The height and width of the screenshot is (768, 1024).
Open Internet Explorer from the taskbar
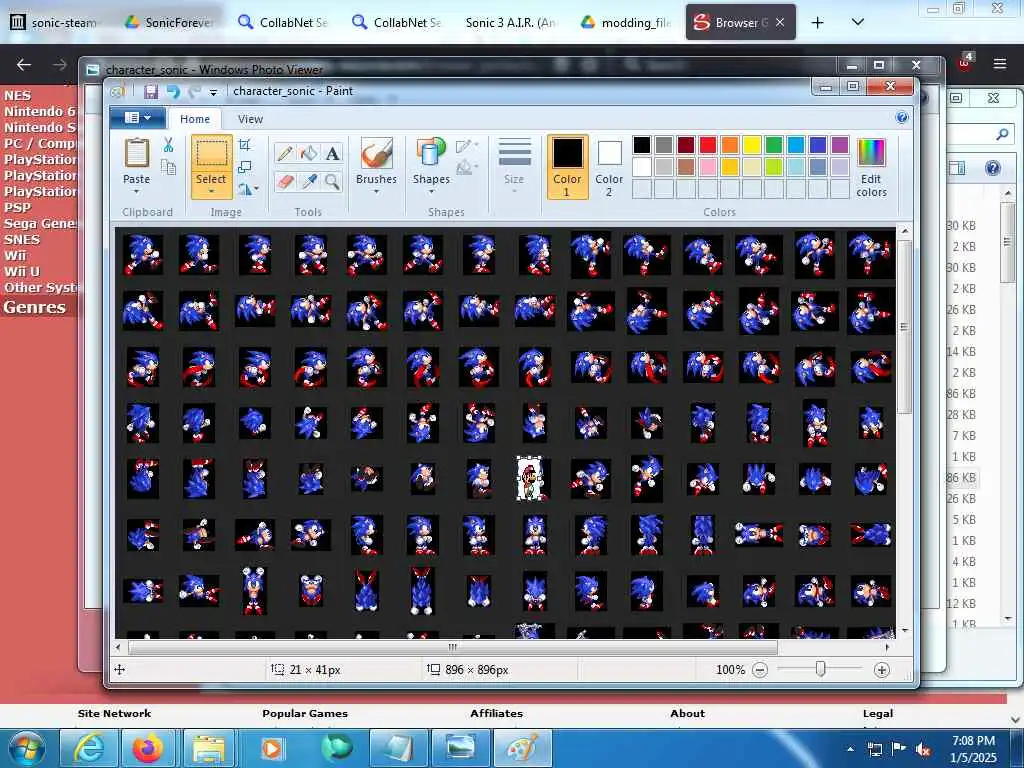point(88,748)
